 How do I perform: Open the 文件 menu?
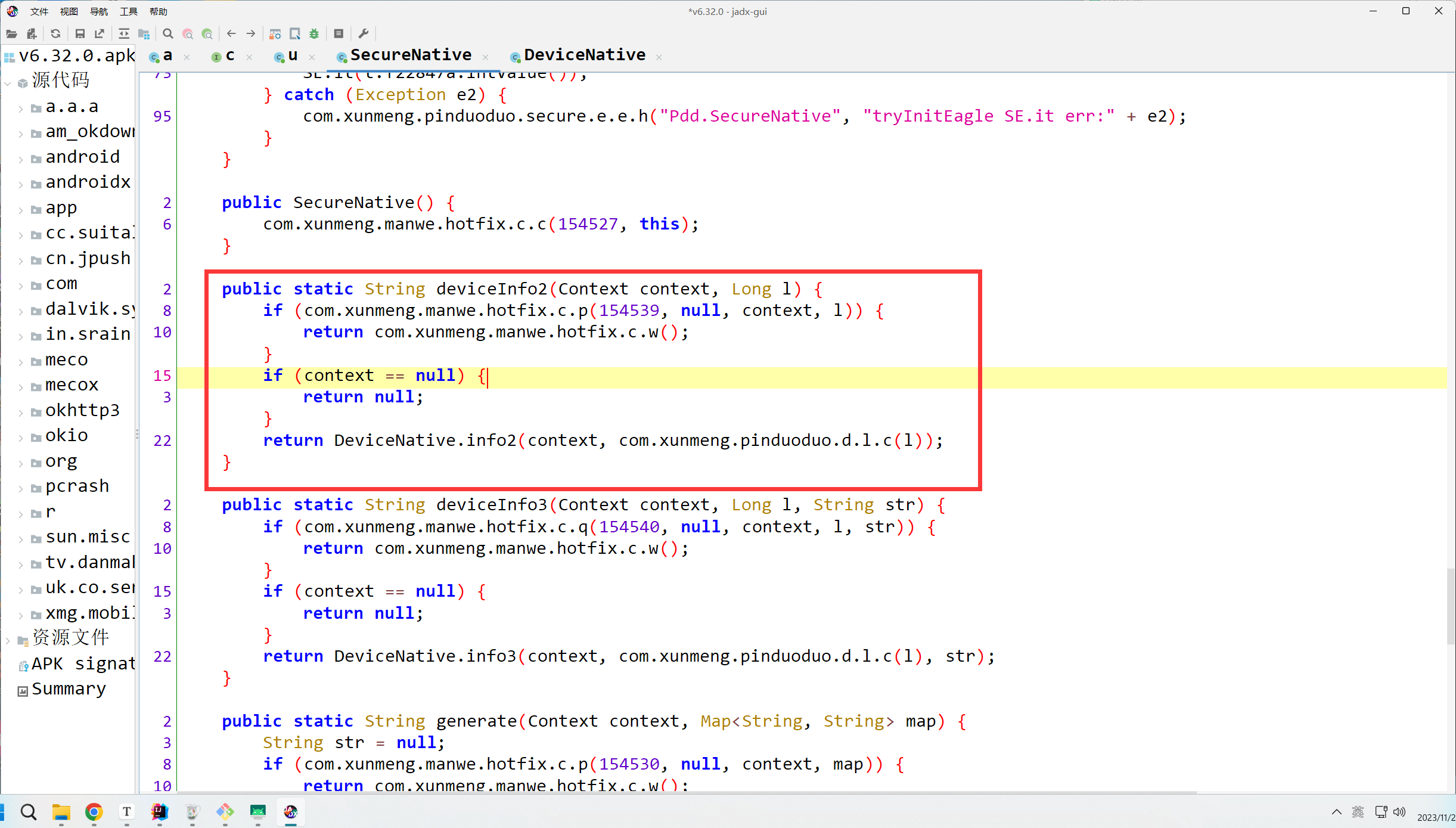click(39, 11)
